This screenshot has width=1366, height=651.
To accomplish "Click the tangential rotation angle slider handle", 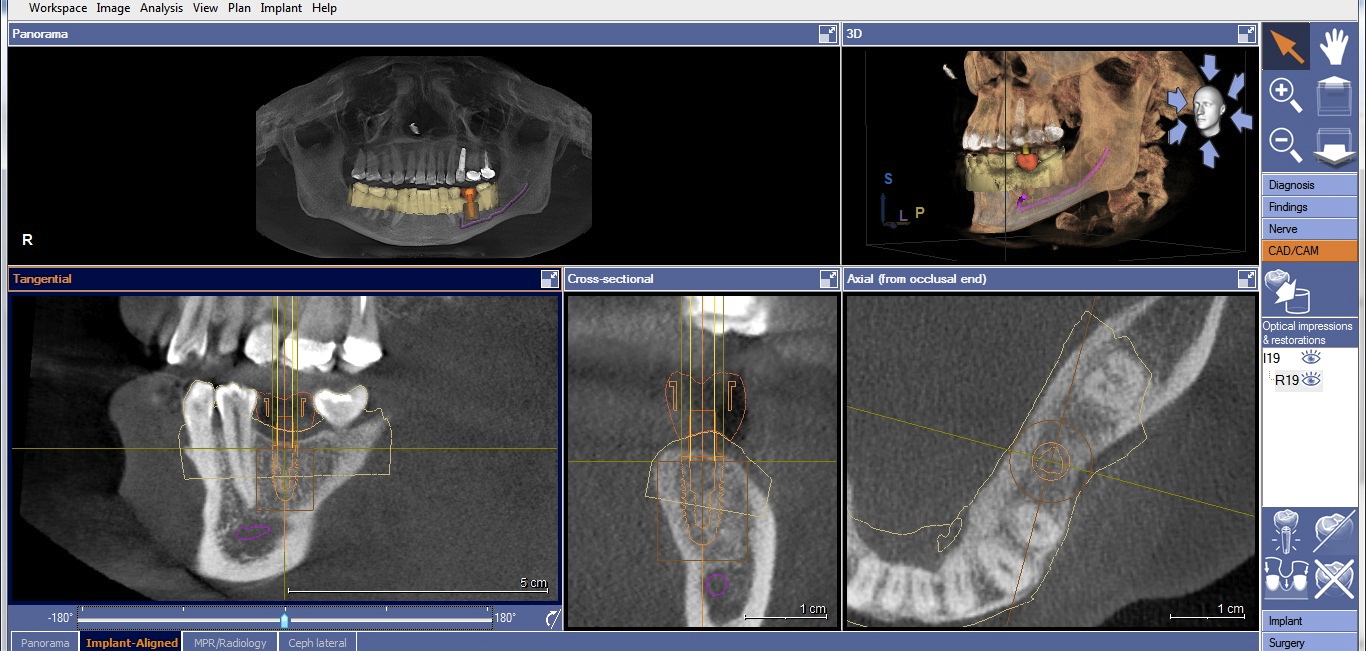I will point(285,619).
